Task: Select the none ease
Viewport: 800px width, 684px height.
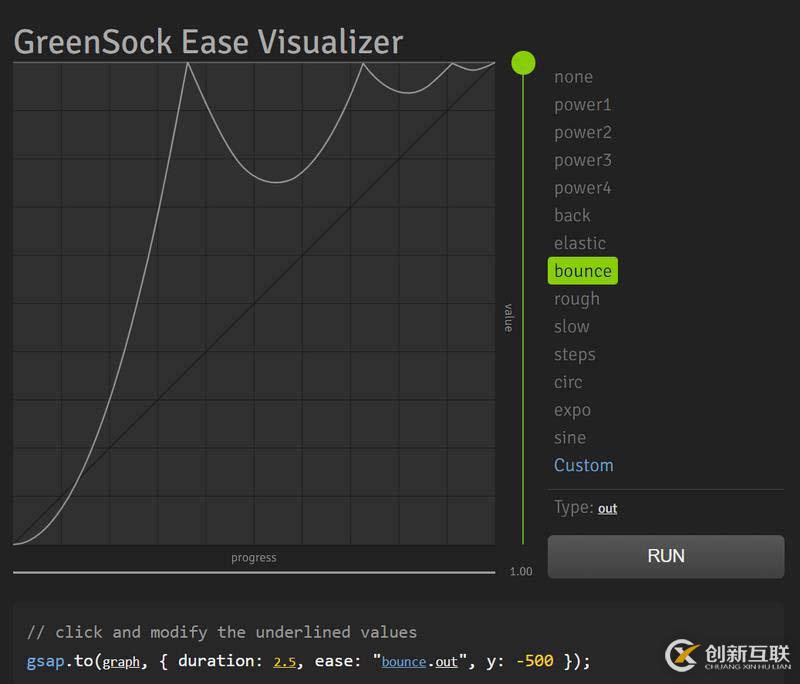Action: (x=573, y=77)
